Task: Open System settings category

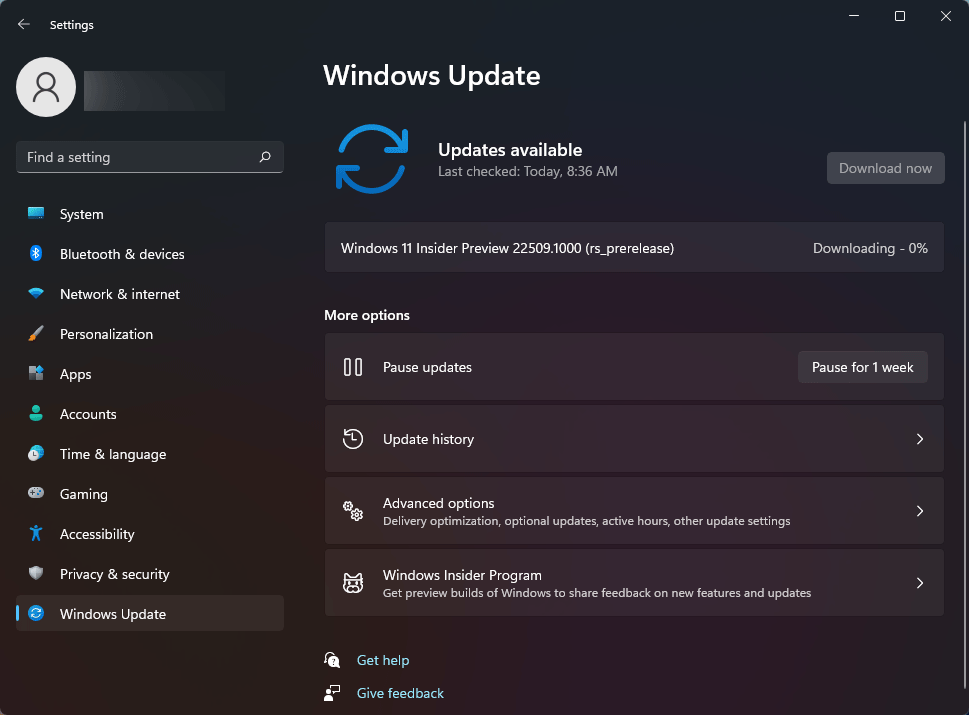Action: (x=150, y=214)
